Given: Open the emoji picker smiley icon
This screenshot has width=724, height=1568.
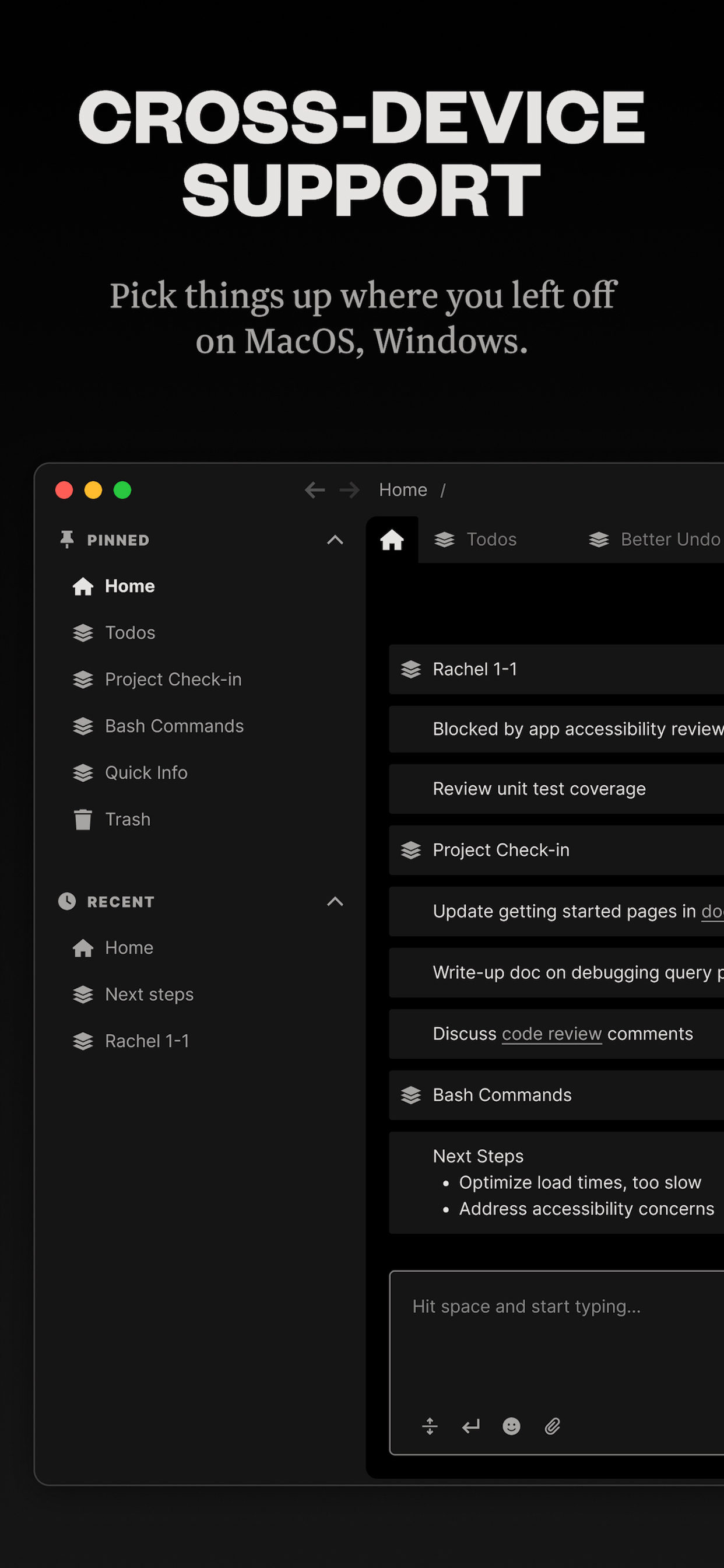Looking at the screenshot, I should (512, 1426).
